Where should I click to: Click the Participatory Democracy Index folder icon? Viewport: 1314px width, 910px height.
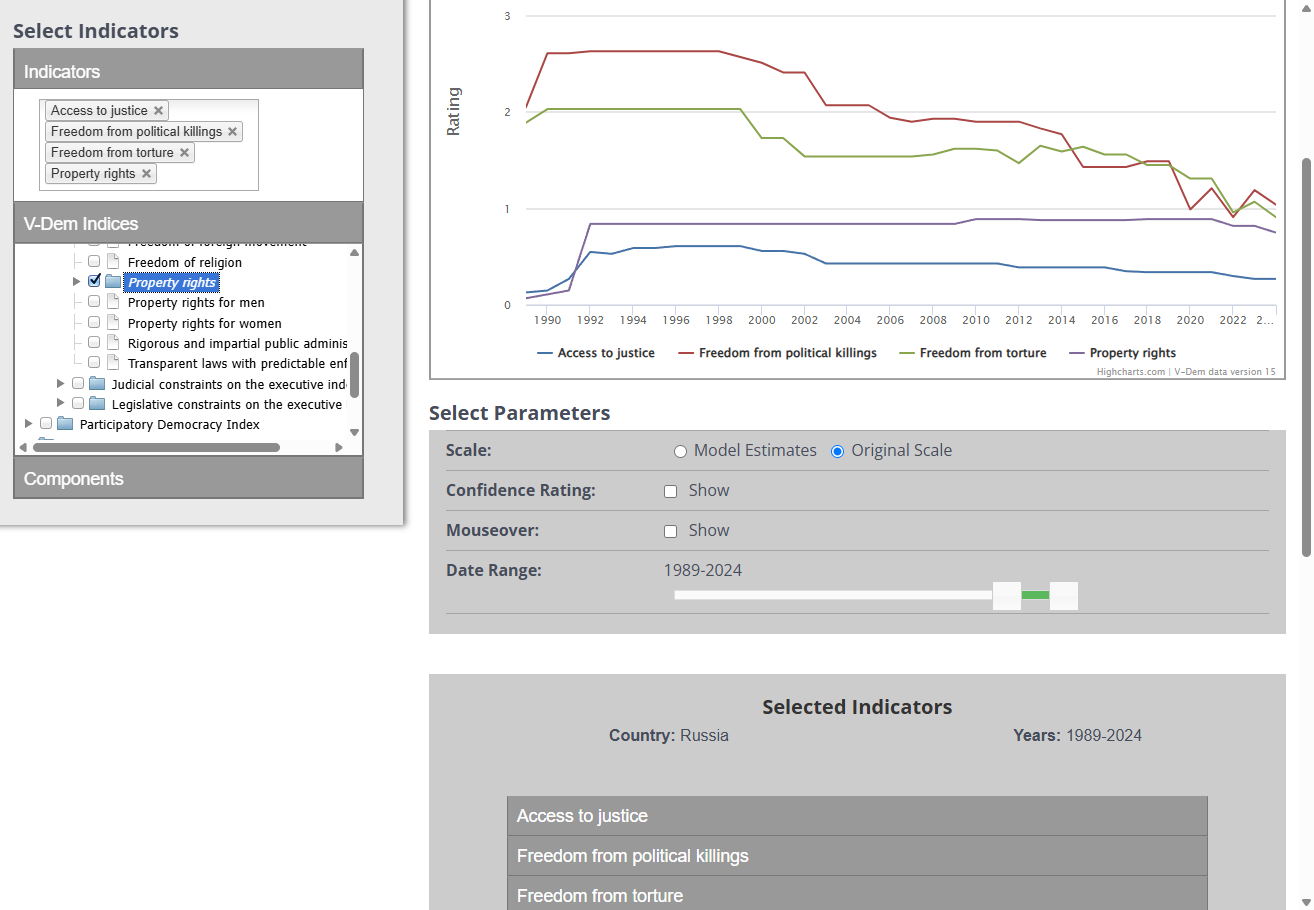[65, 424]
